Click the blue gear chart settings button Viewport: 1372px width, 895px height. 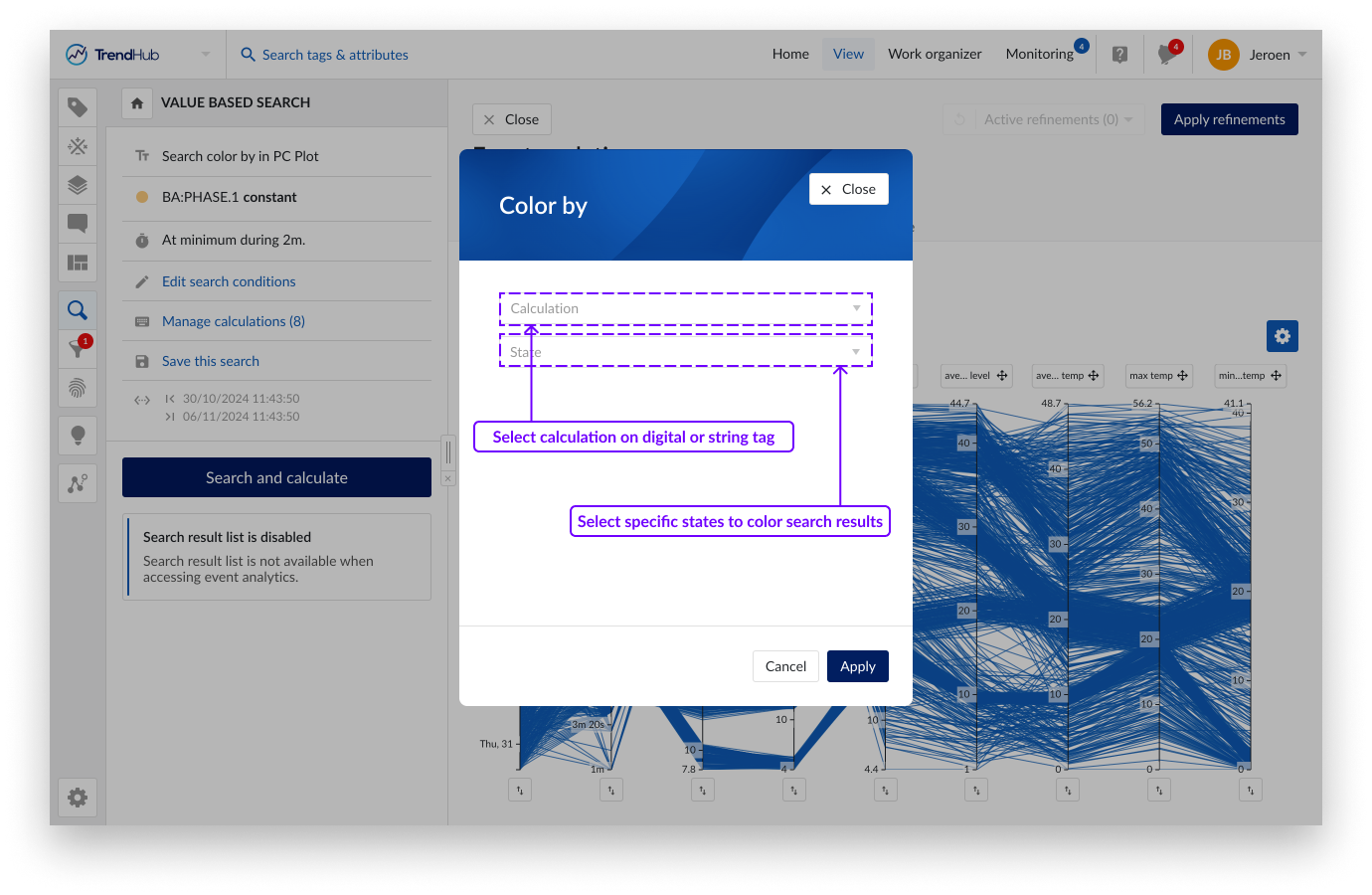click(x=1282, y=336)
